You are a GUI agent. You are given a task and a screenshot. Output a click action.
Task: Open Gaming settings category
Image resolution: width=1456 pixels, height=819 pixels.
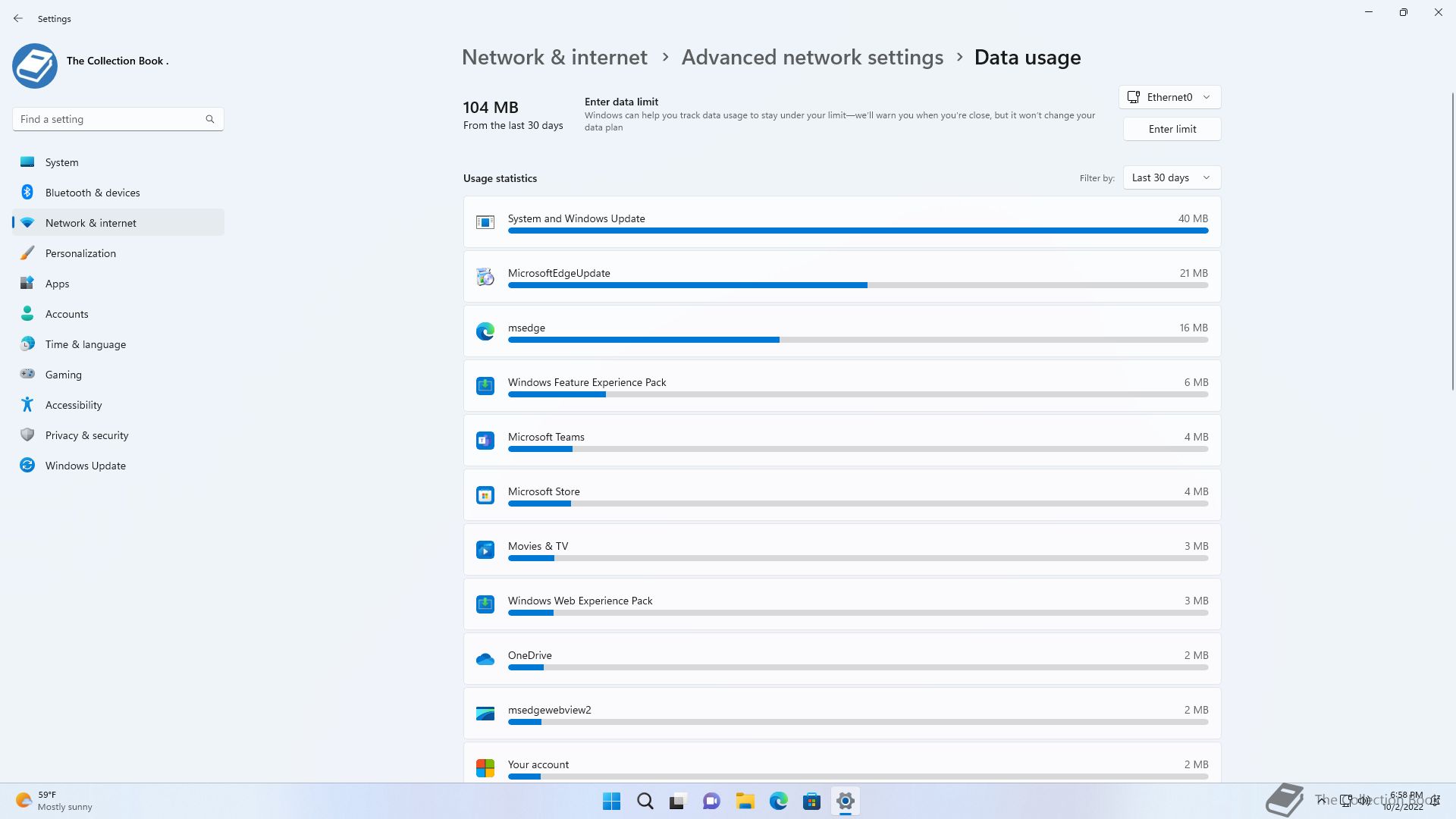(x=118, y=375)
